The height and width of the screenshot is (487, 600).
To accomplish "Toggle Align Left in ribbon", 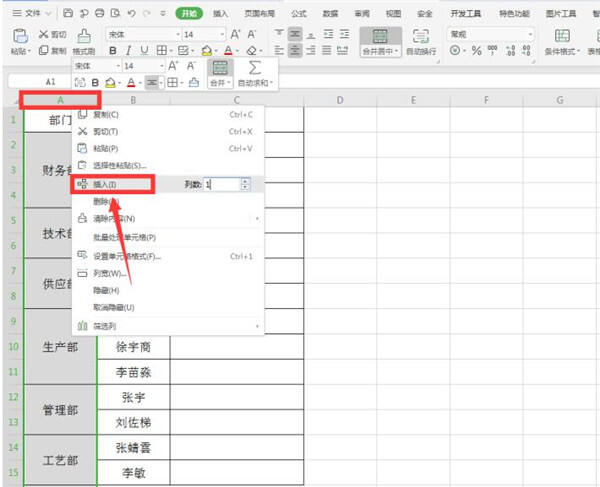I will [279, 50].
